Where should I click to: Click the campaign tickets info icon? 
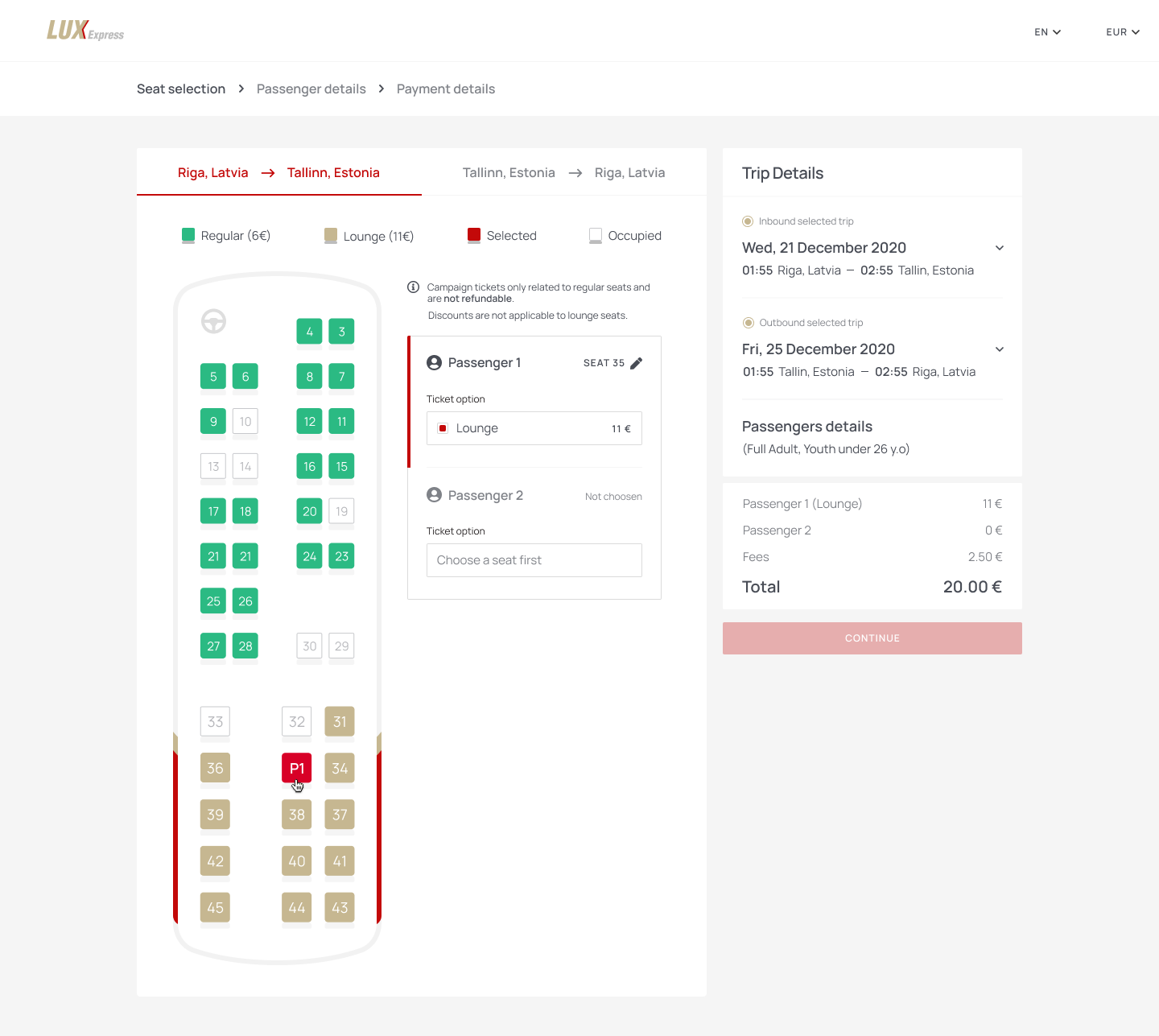coord(414,287)
